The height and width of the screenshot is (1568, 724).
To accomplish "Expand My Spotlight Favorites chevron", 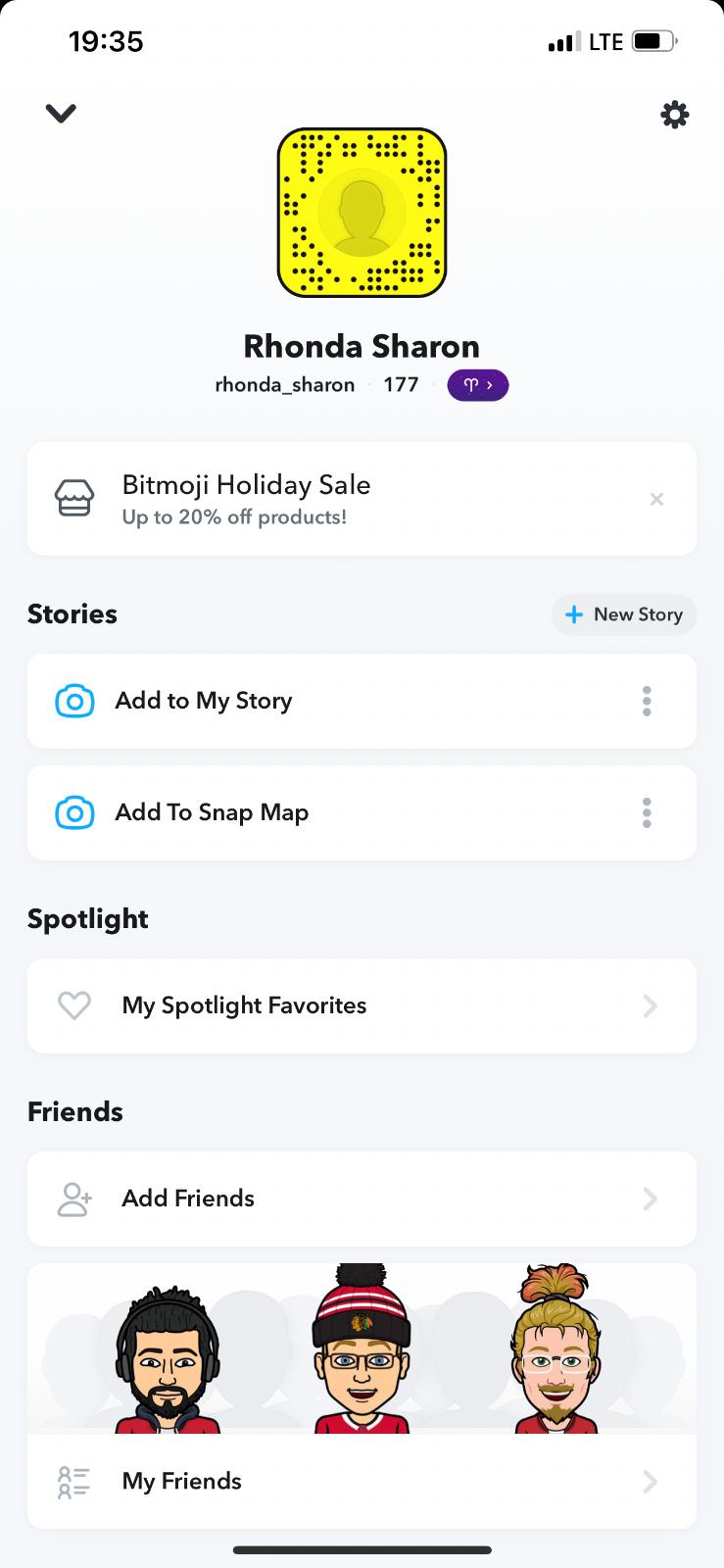I will coord(650,1005).
